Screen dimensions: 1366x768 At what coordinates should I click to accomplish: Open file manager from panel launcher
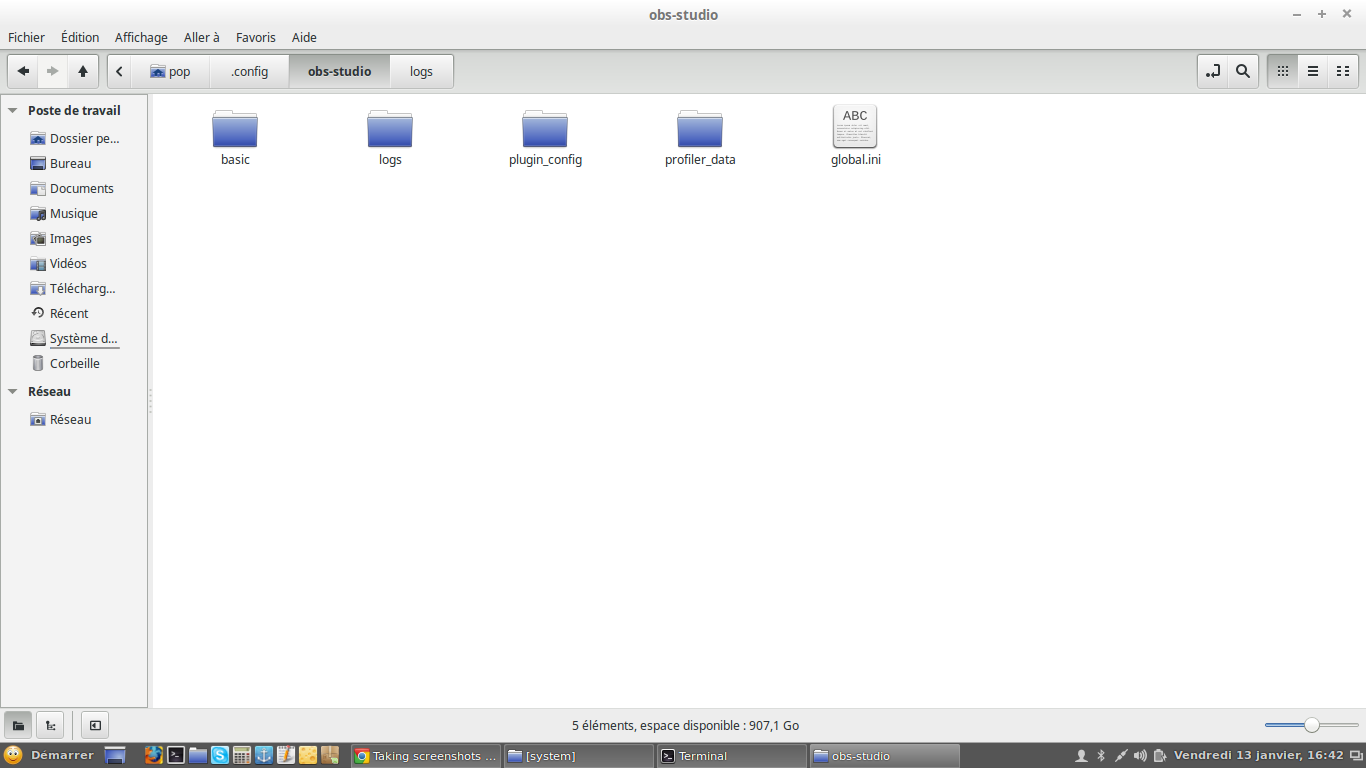(197, 756)
